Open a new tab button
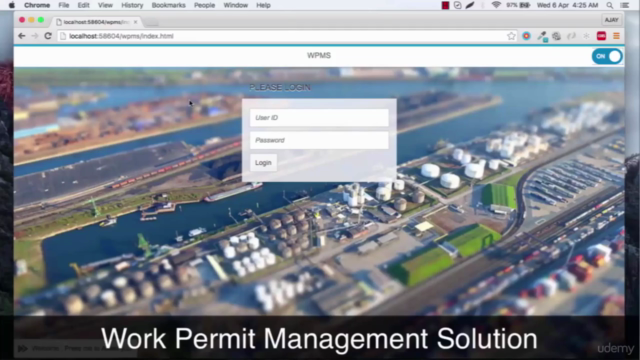This screenshot has width=640, height=360. click(x=151, y=22)
